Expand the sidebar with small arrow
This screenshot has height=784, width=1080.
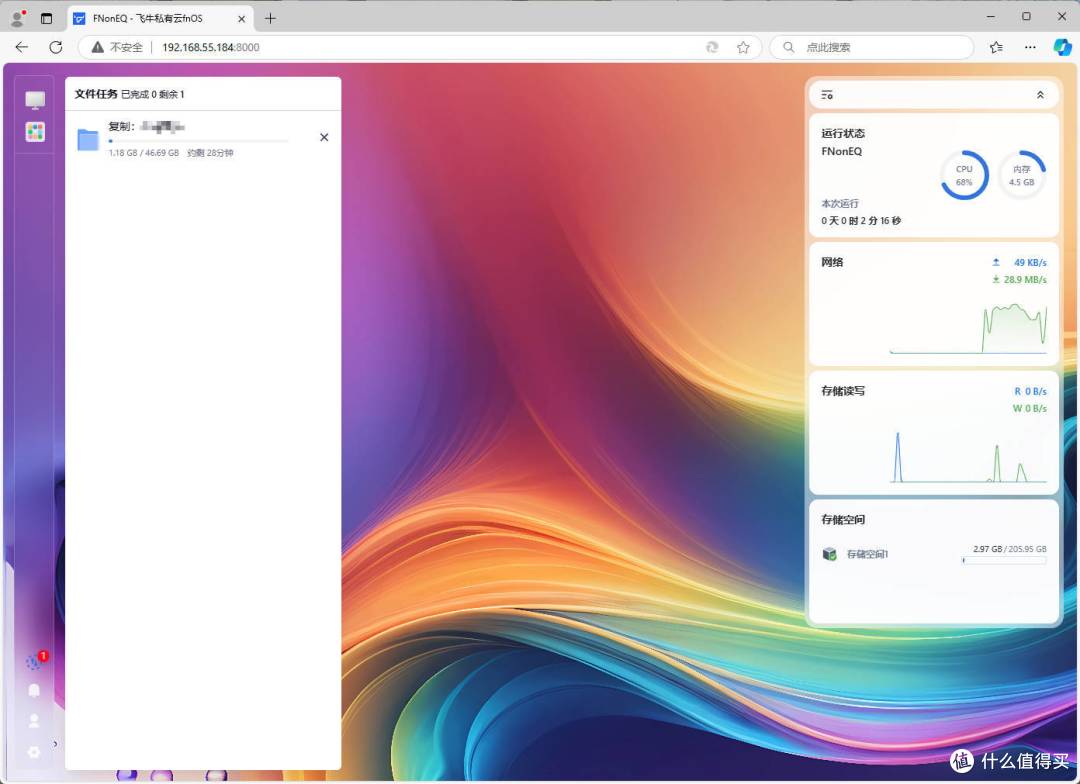(x=55, y=743)
